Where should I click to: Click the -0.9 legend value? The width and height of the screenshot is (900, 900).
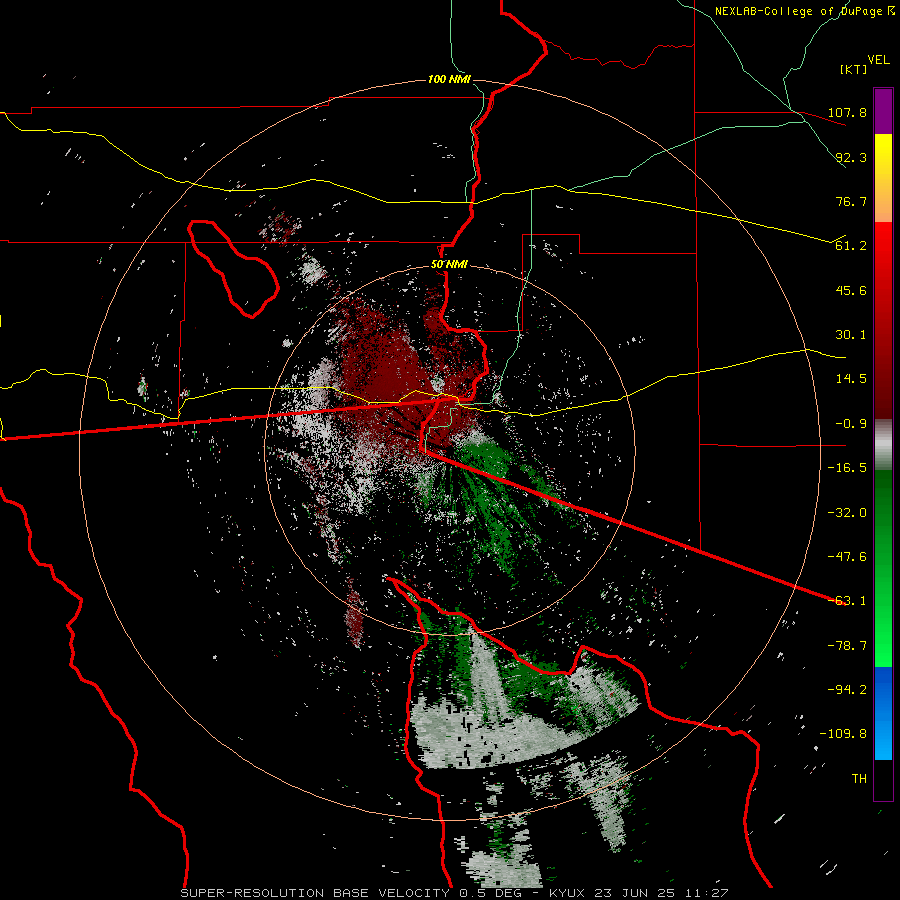click(851, 424)
